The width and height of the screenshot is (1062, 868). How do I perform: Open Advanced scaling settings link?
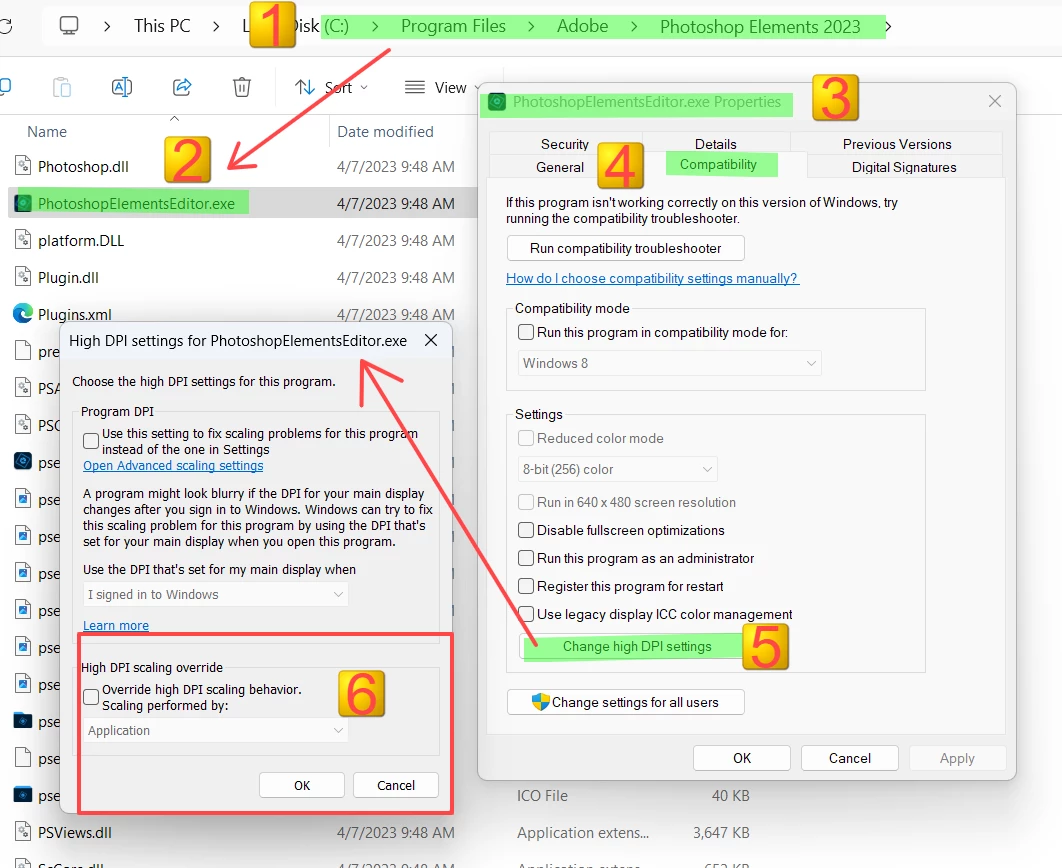[x=173, y=465]
